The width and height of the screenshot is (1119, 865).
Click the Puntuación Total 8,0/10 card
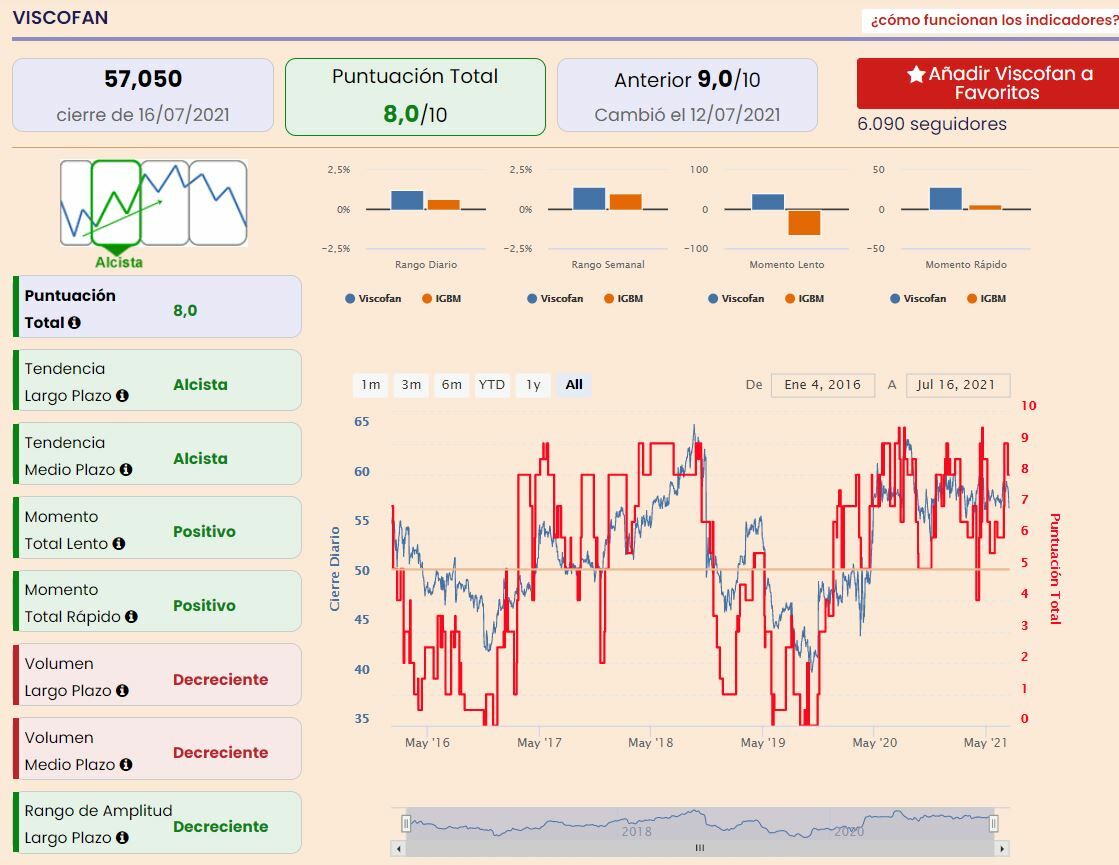(415, 96)
